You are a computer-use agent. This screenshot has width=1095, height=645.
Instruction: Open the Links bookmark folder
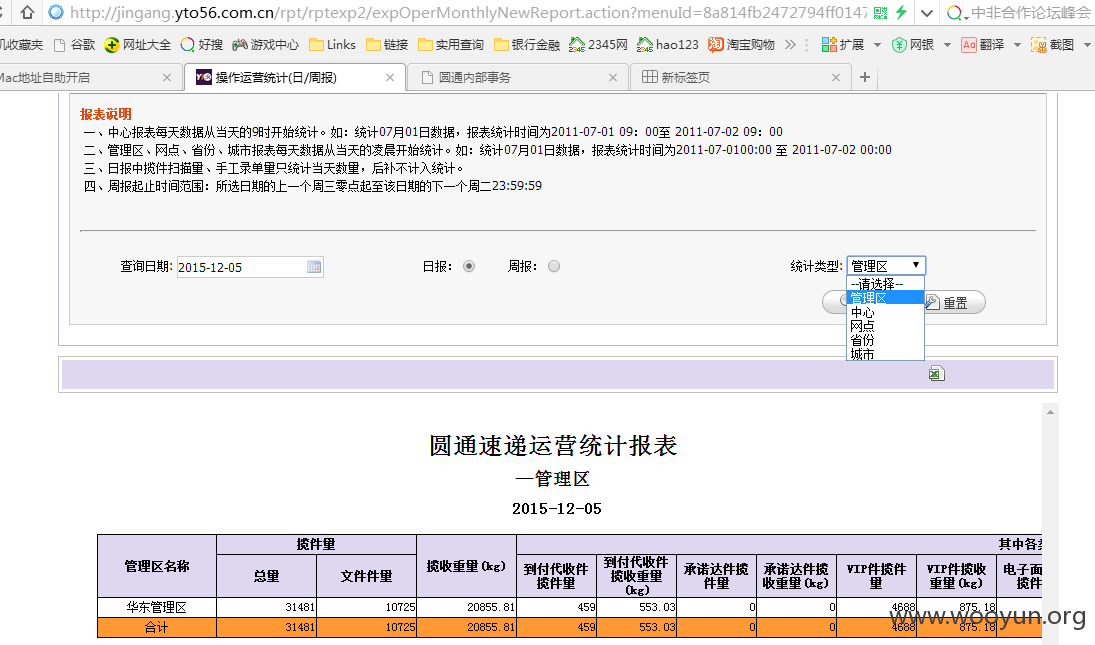click(332, 45)
